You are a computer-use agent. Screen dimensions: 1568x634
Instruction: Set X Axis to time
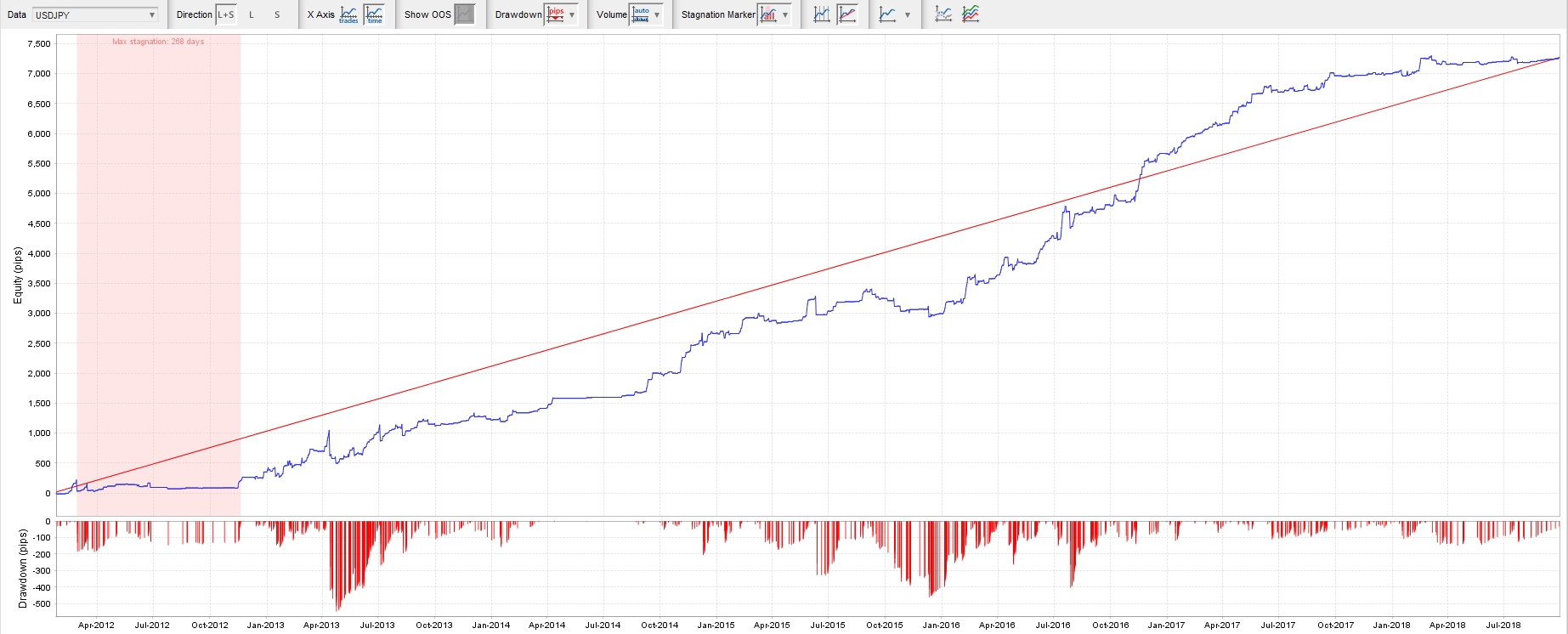[x=374, y=14]
